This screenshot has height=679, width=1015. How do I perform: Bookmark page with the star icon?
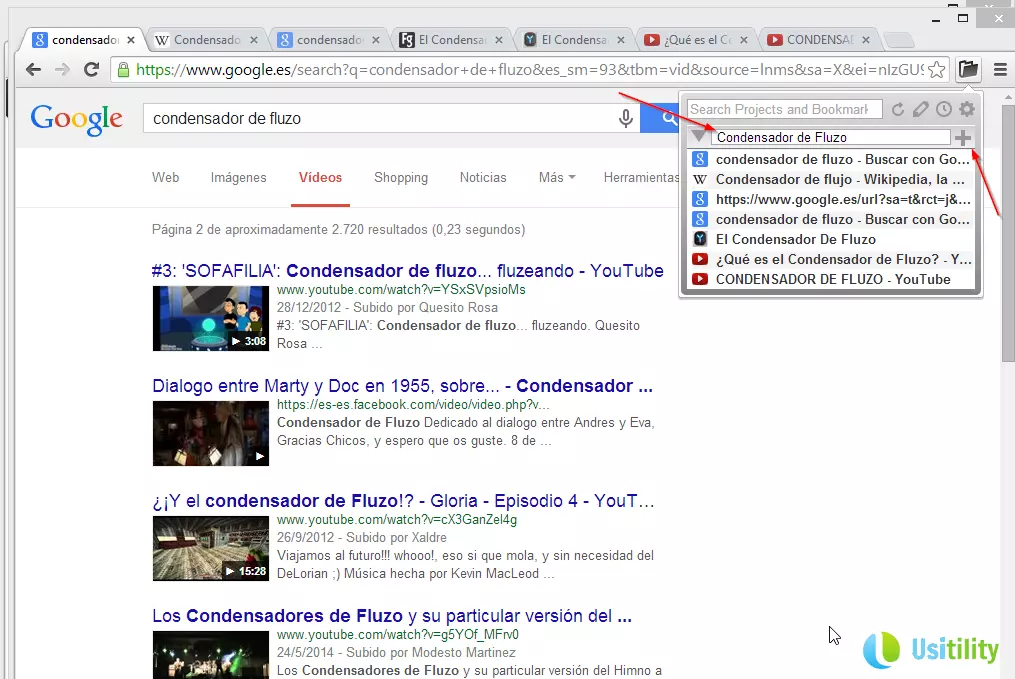(x=936, y=70)
